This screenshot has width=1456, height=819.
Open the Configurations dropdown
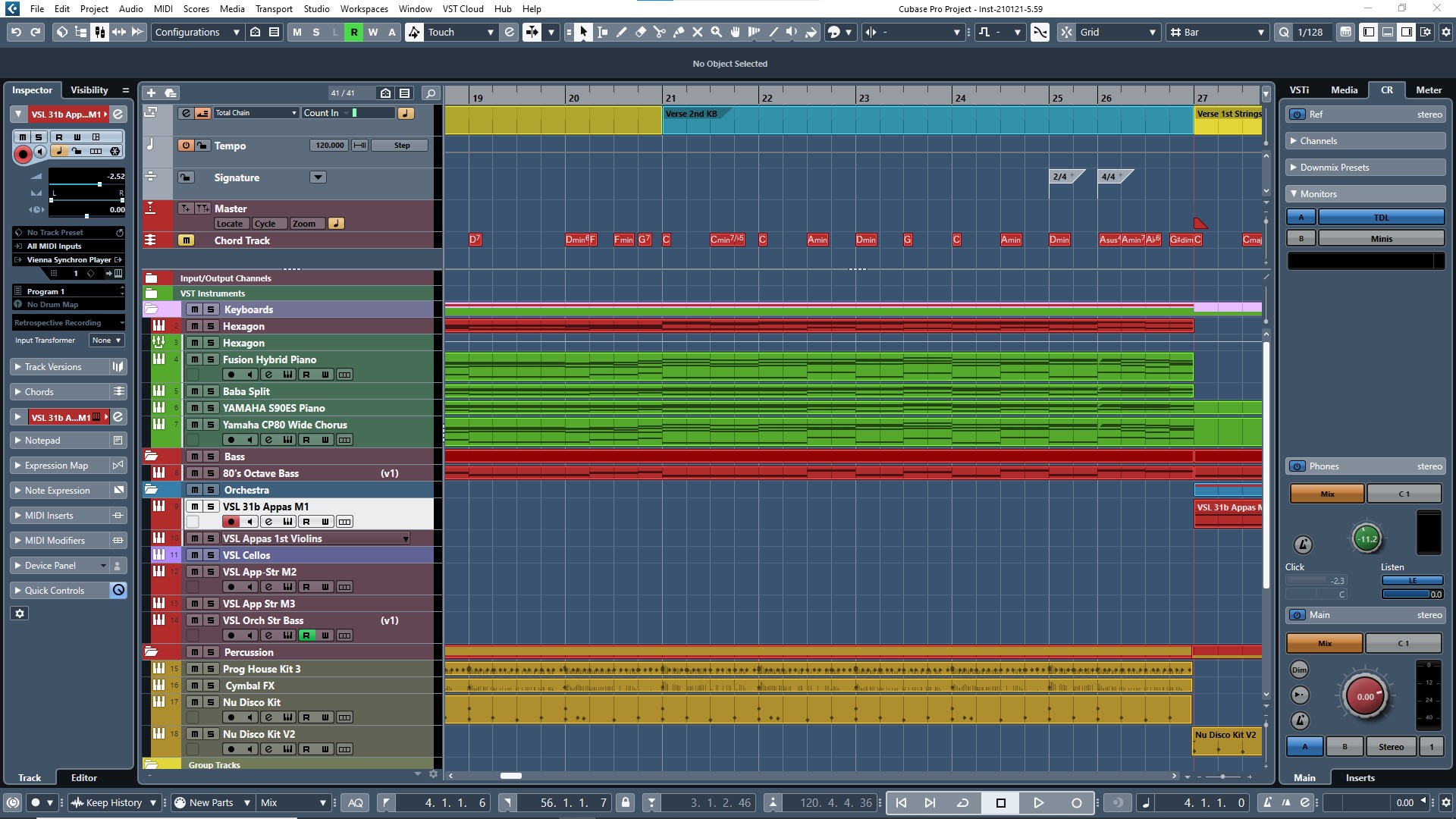tap(236, 32)
